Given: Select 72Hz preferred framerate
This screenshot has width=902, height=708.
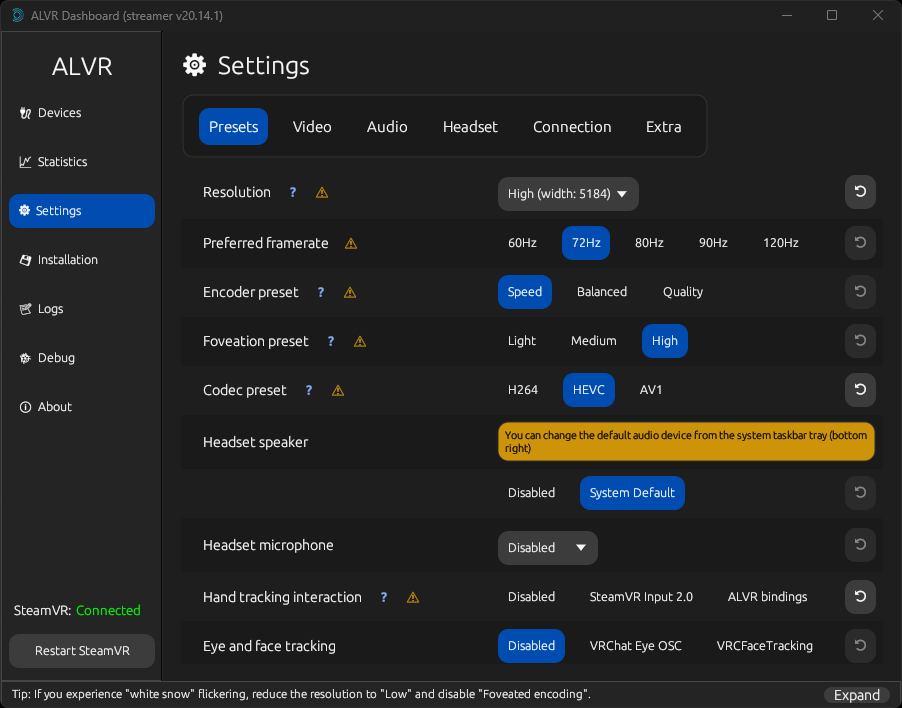Looking at the screenshot, I should pyautogui.click(x=586, y=243).
